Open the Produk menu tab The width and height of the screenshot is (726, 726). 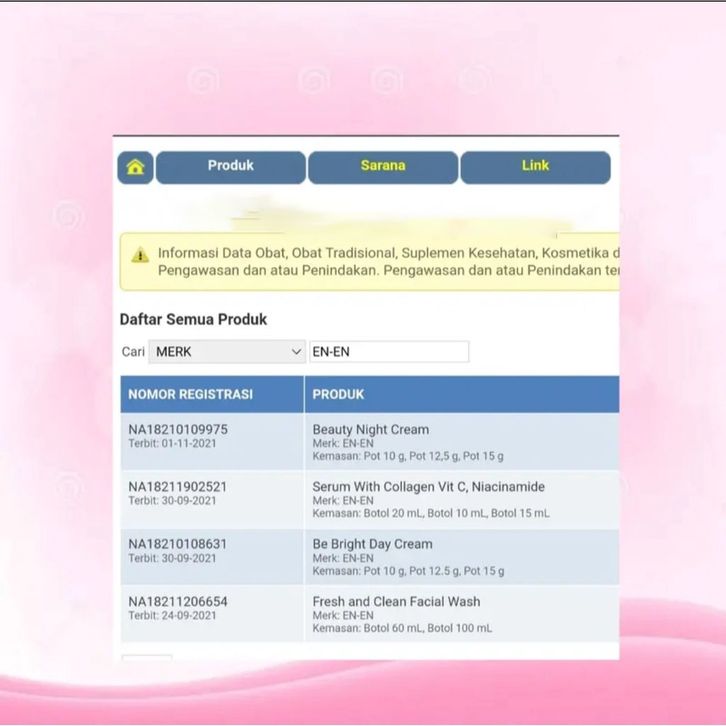tap(230, 167)
